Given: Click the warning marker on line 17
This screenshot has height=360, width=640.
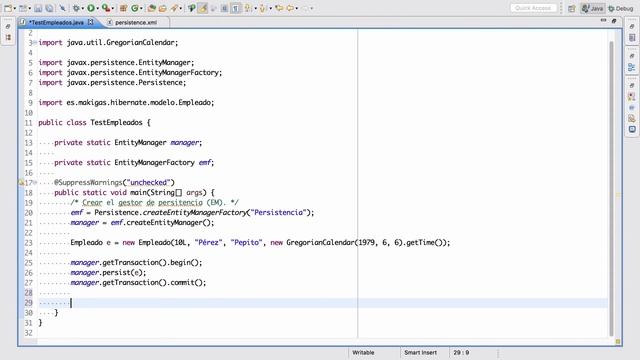Looking at the screenshot, I should [x=21, y=182].
